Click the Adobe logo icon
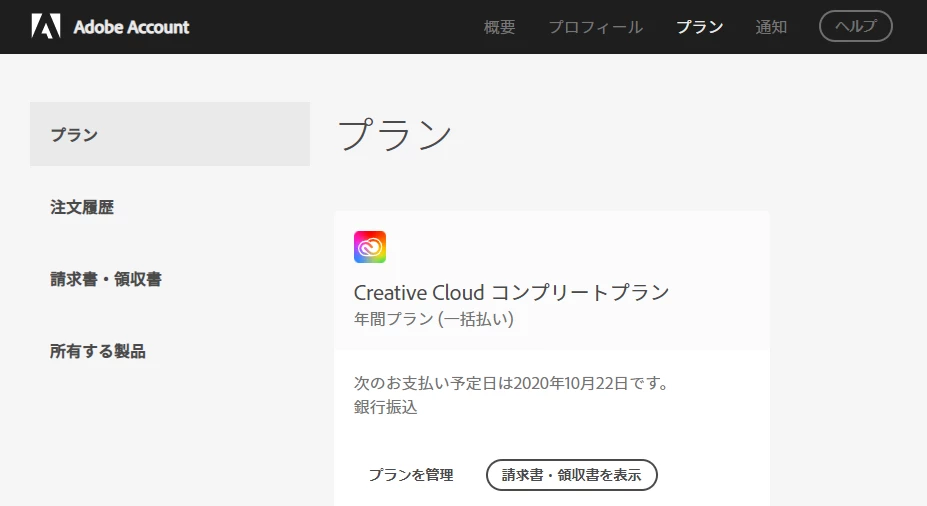 46,27
